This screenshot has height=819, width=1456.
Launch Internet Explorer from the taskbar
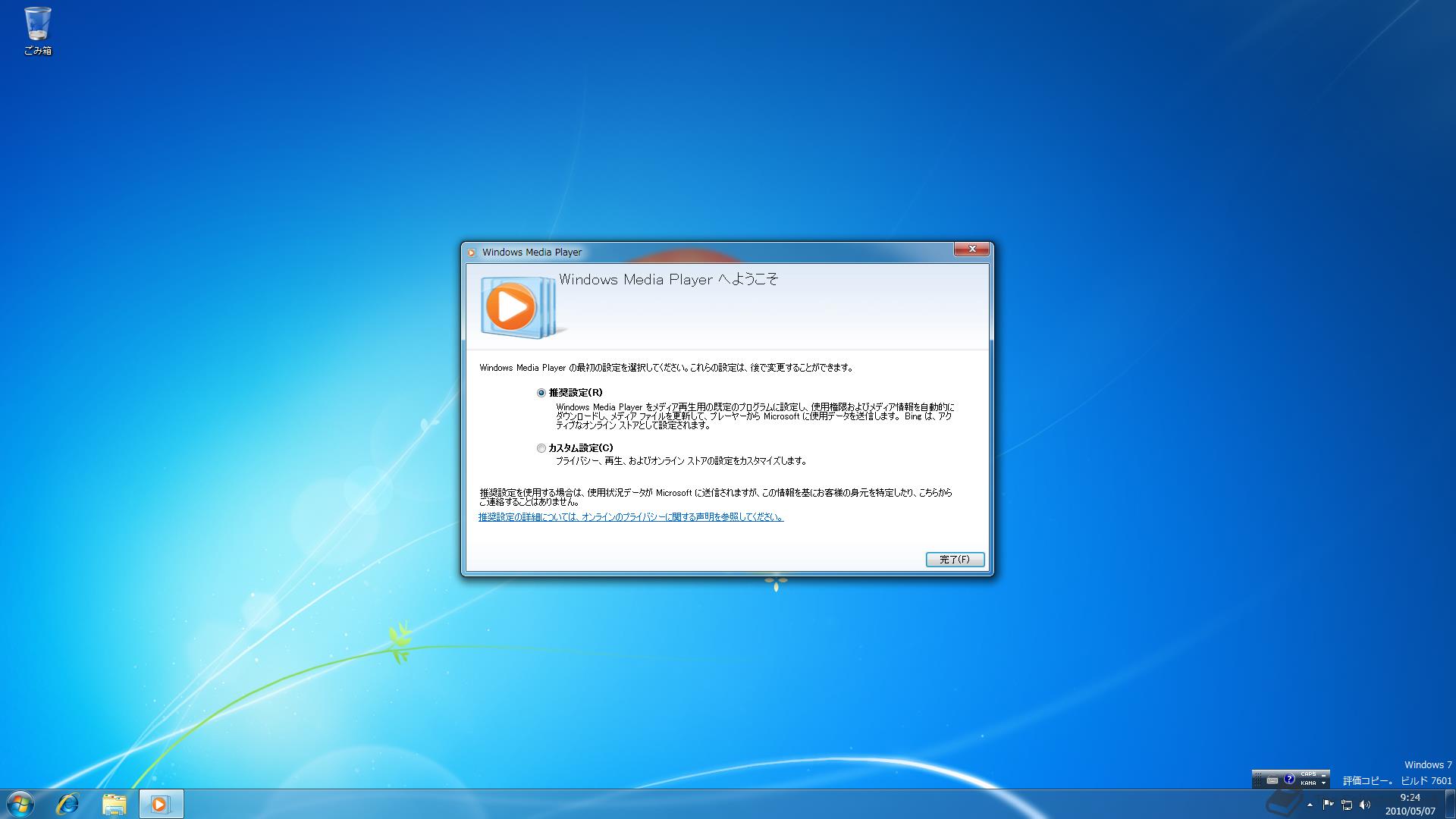[x=67, y=804]
